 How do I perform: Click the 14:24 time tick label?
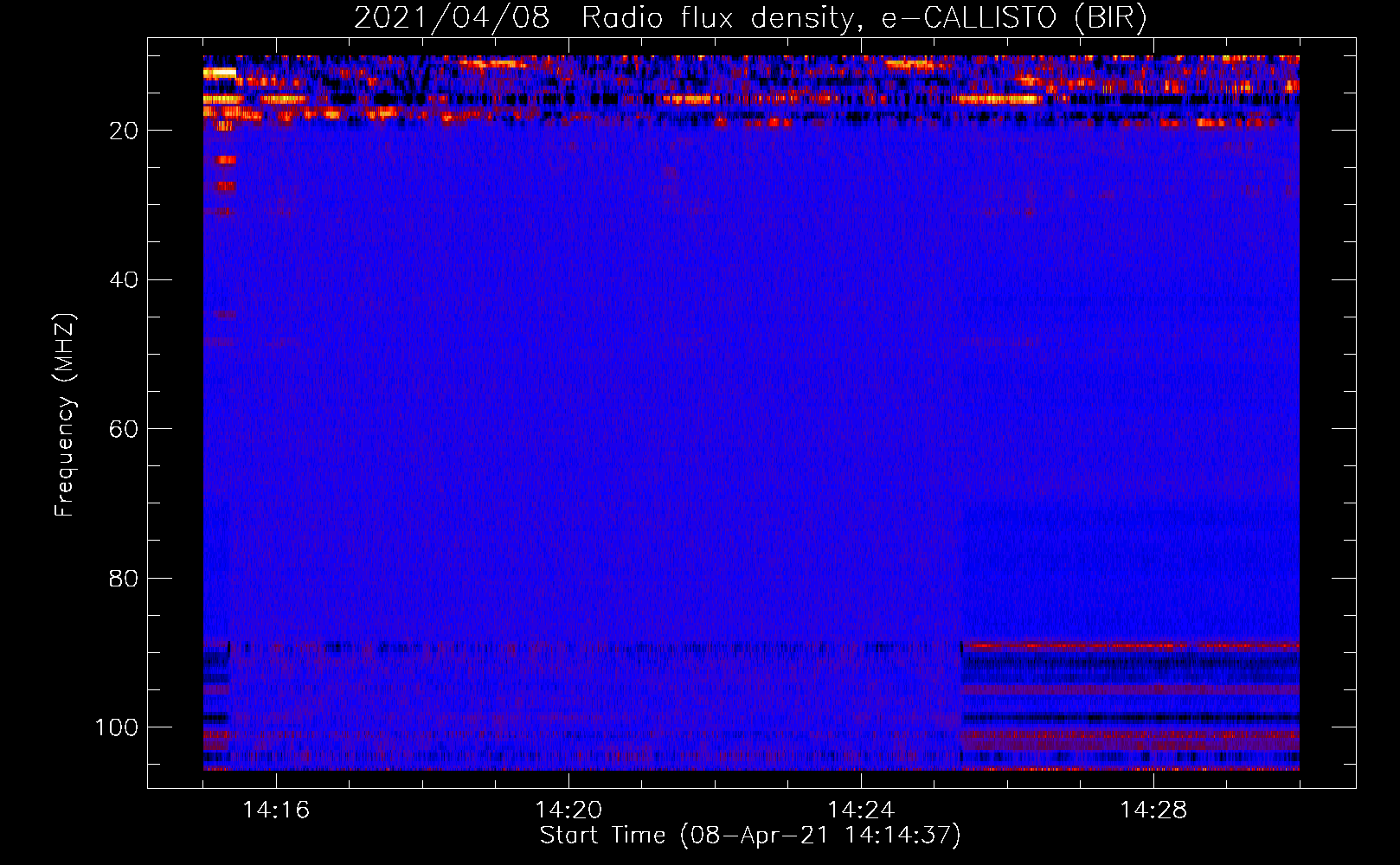pyautogui.click(x=861, y=811)
